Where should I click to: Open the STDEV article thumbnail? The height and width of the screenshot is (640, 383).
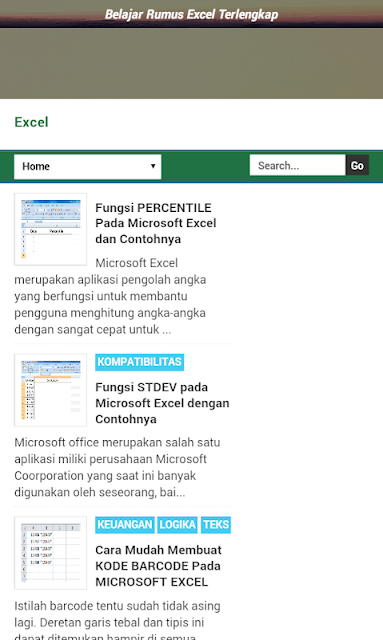[x=51, y=390]
